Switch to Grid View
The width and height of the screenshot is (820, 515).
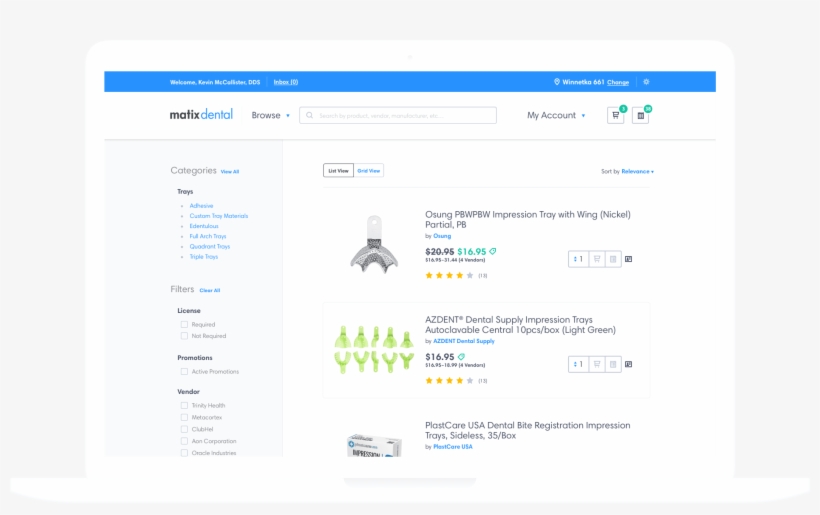click(x=369, y=171)
